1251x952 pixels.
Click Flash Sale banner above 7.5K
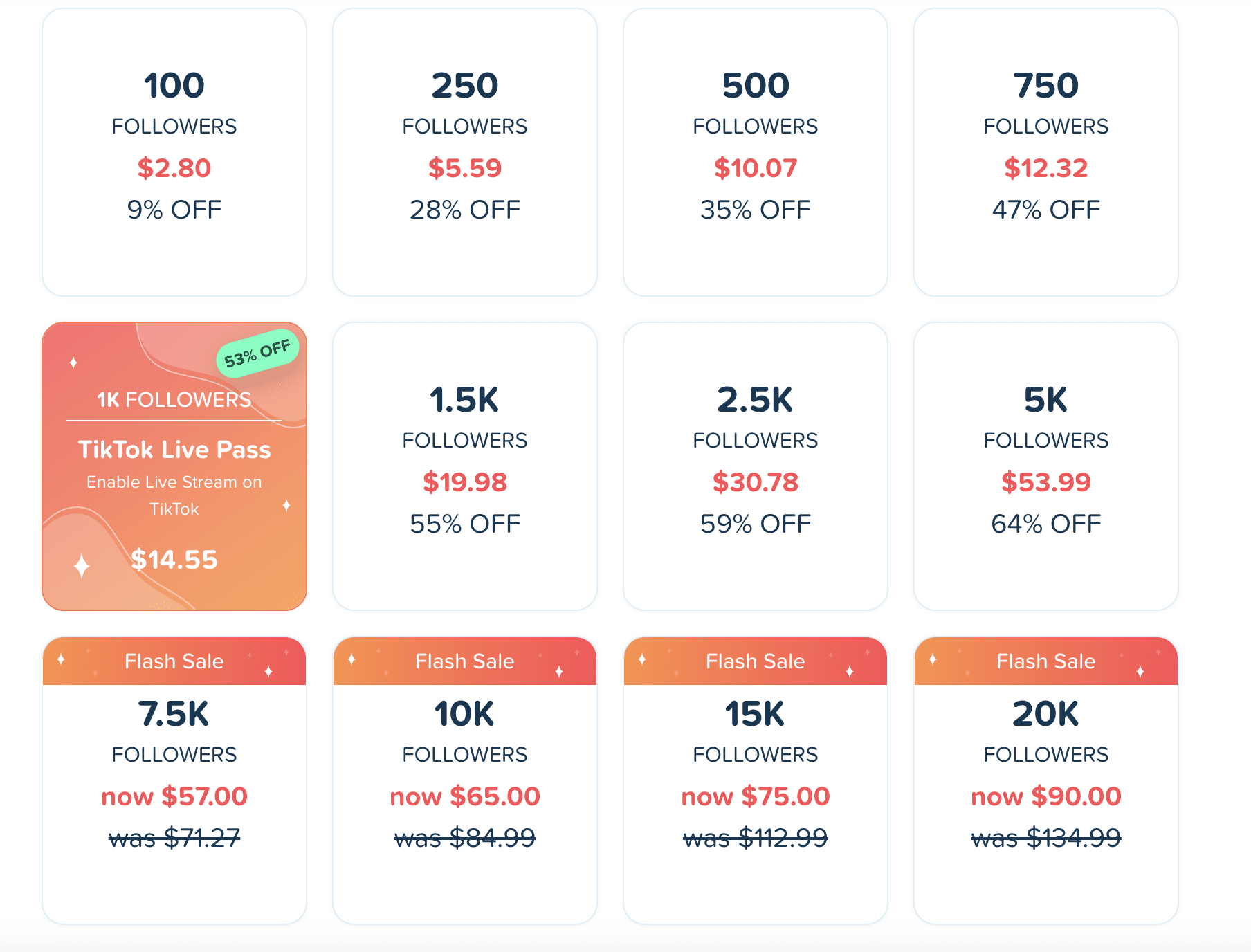click(174, 661)
